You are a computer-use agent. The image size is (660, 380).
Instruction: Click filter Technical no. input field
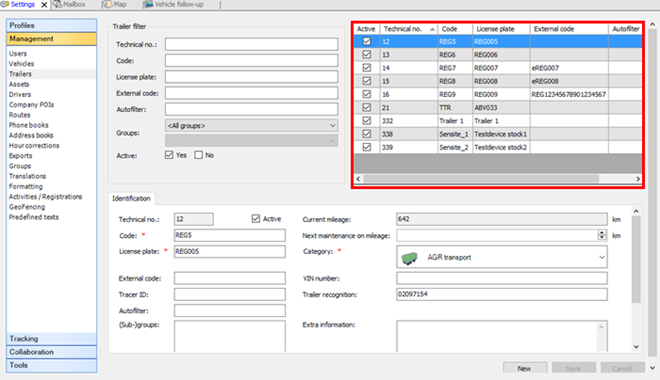coord(251,44)
